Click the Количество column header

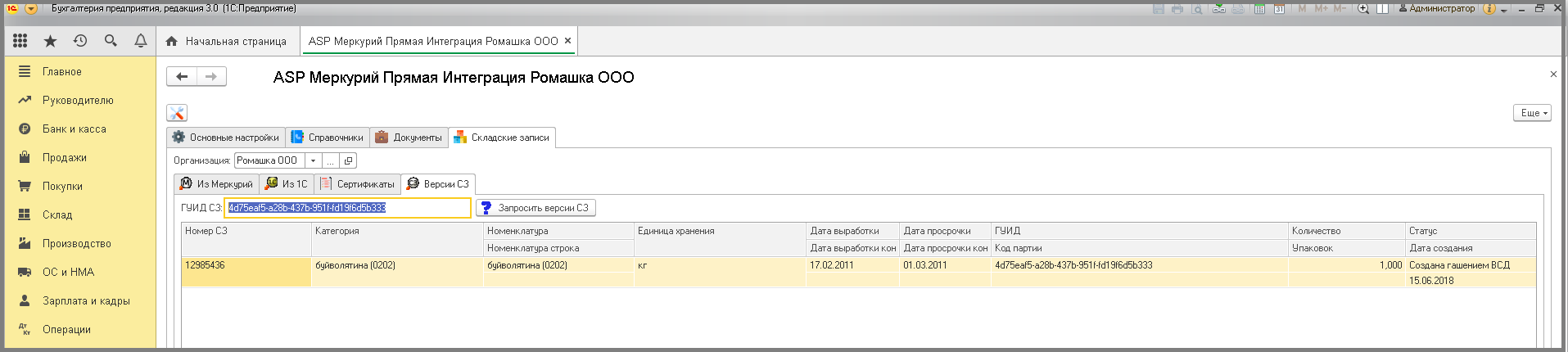1346,231
